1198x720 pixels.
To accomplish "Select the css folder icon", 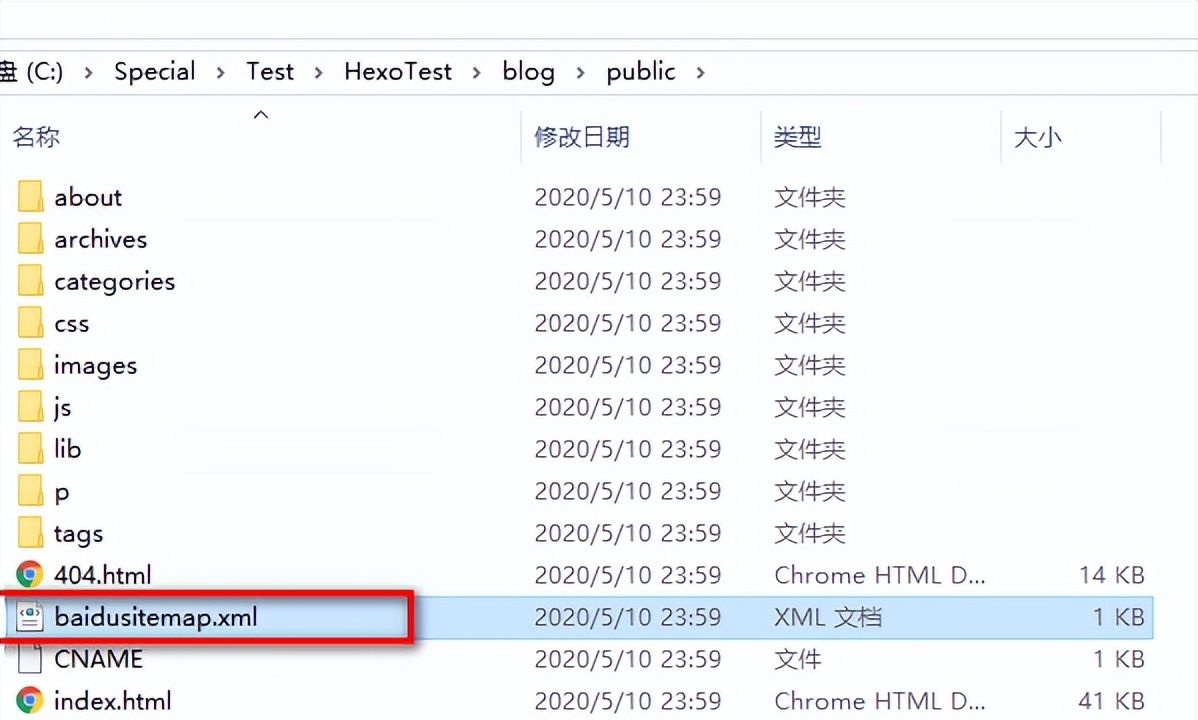I will 30,323.
